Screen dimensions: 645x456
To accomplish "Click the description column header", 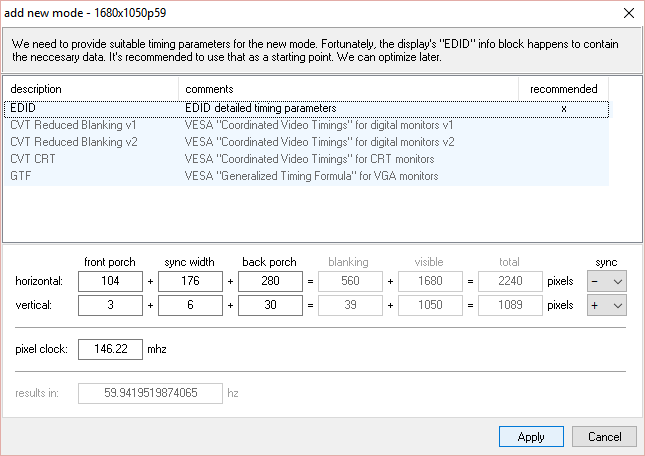I will coord(91,89).
